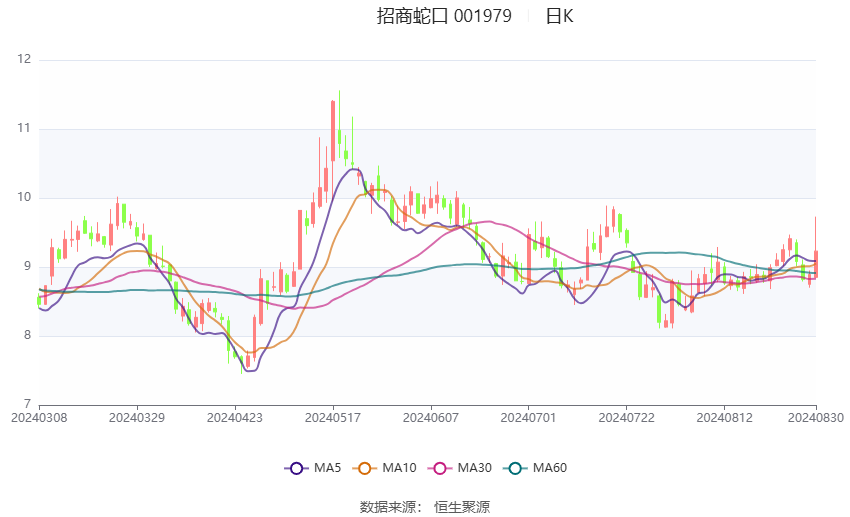Click the price axis label 10
This screenshot has height=517, width=850.
click(24, 197)
